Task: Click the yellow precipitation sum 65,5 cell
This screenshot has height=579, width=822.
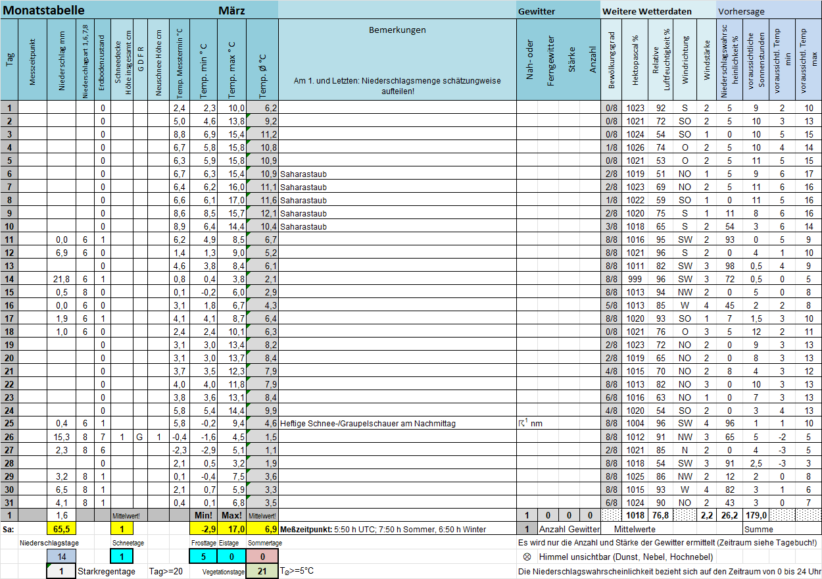Action: pos(61,527)
